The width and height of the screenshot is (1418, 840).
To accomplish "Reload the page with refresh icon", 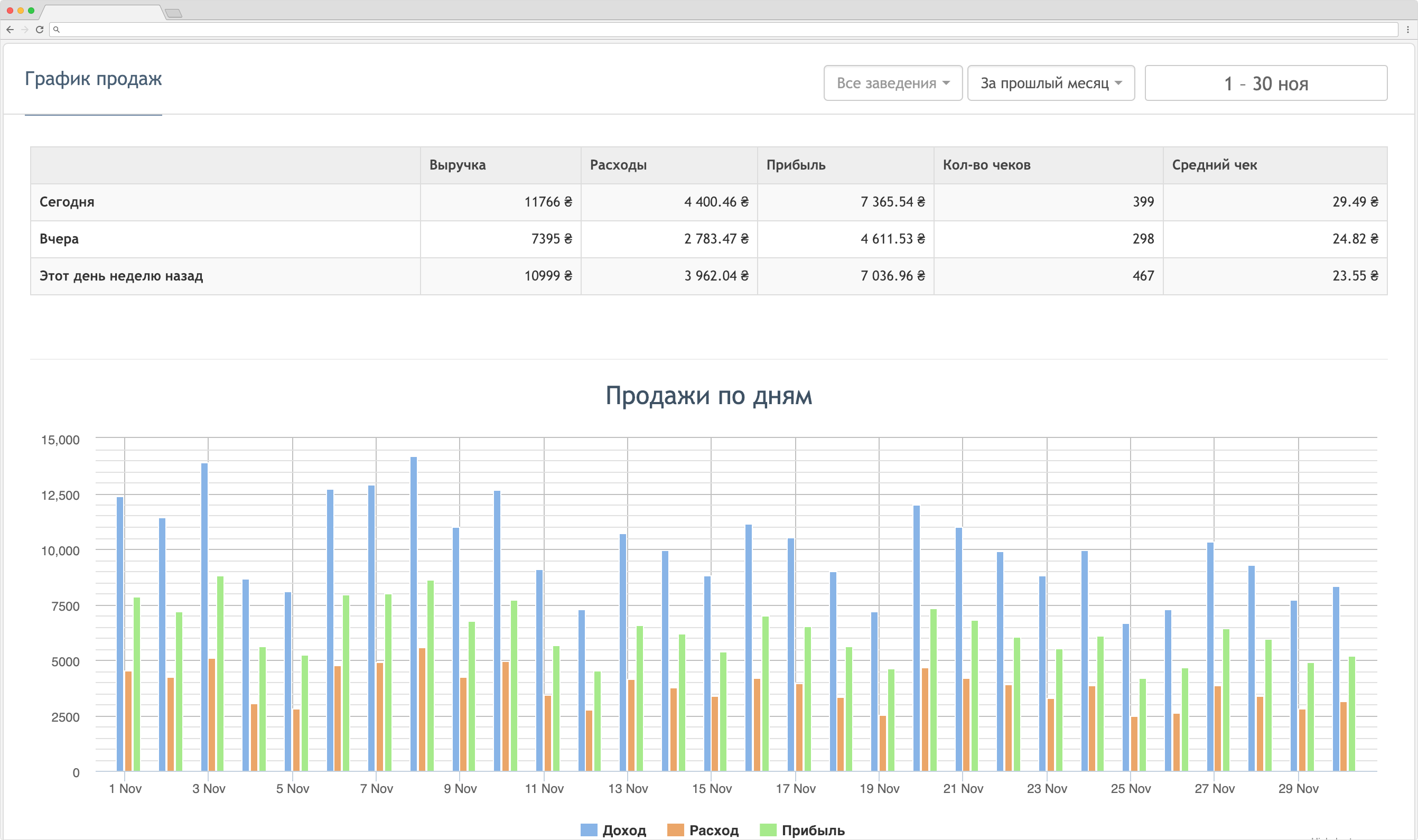I will pyautogui.click(x=40, y=30).
